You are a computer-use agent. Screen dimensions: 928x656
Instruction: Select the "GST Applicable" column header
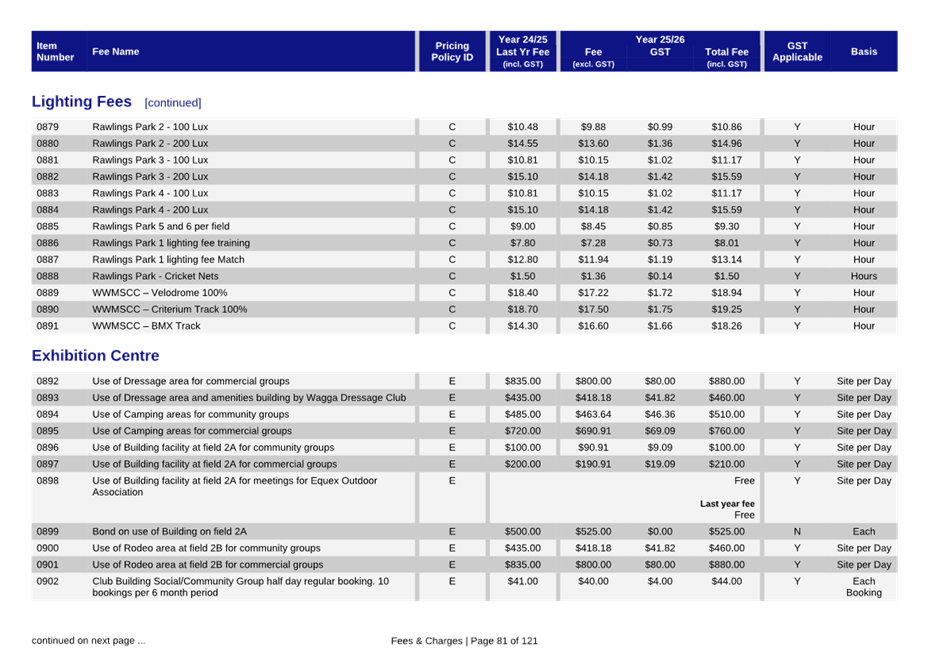point(797,52)
